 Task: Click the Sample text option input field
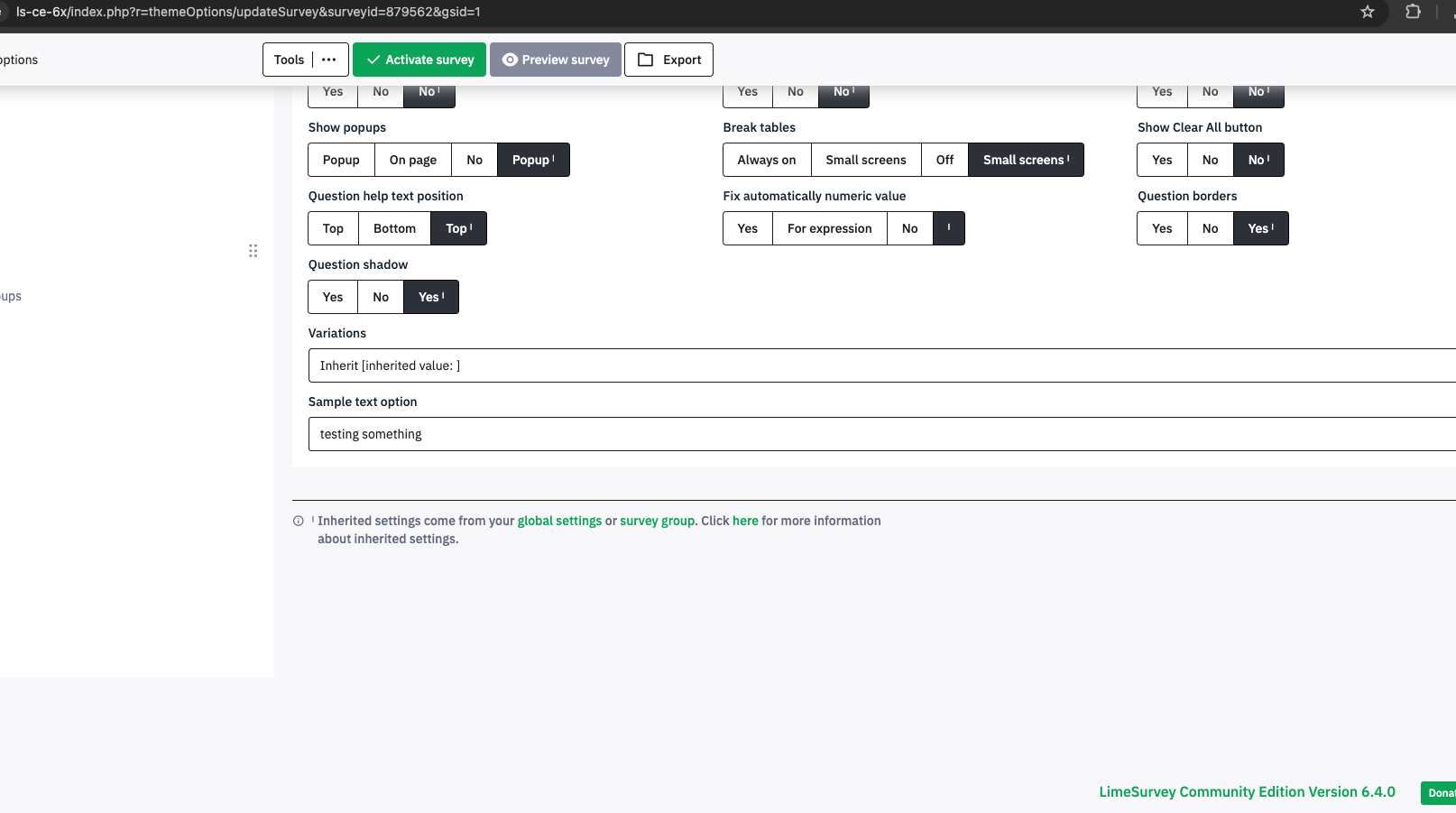coord(880,434)
